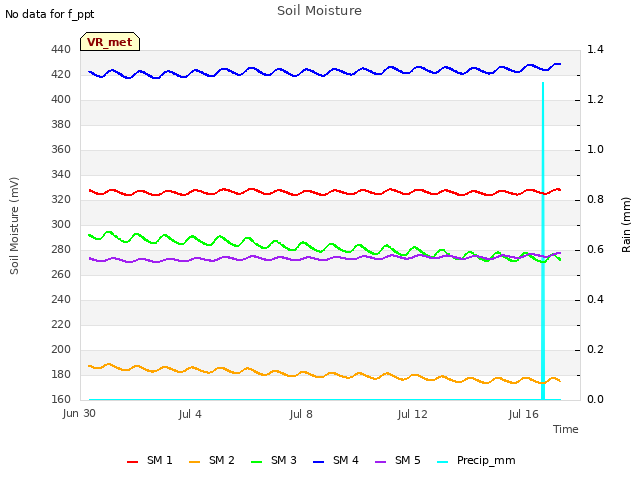
Task: Click the red SM 1 line in plot
Action: 325,192
